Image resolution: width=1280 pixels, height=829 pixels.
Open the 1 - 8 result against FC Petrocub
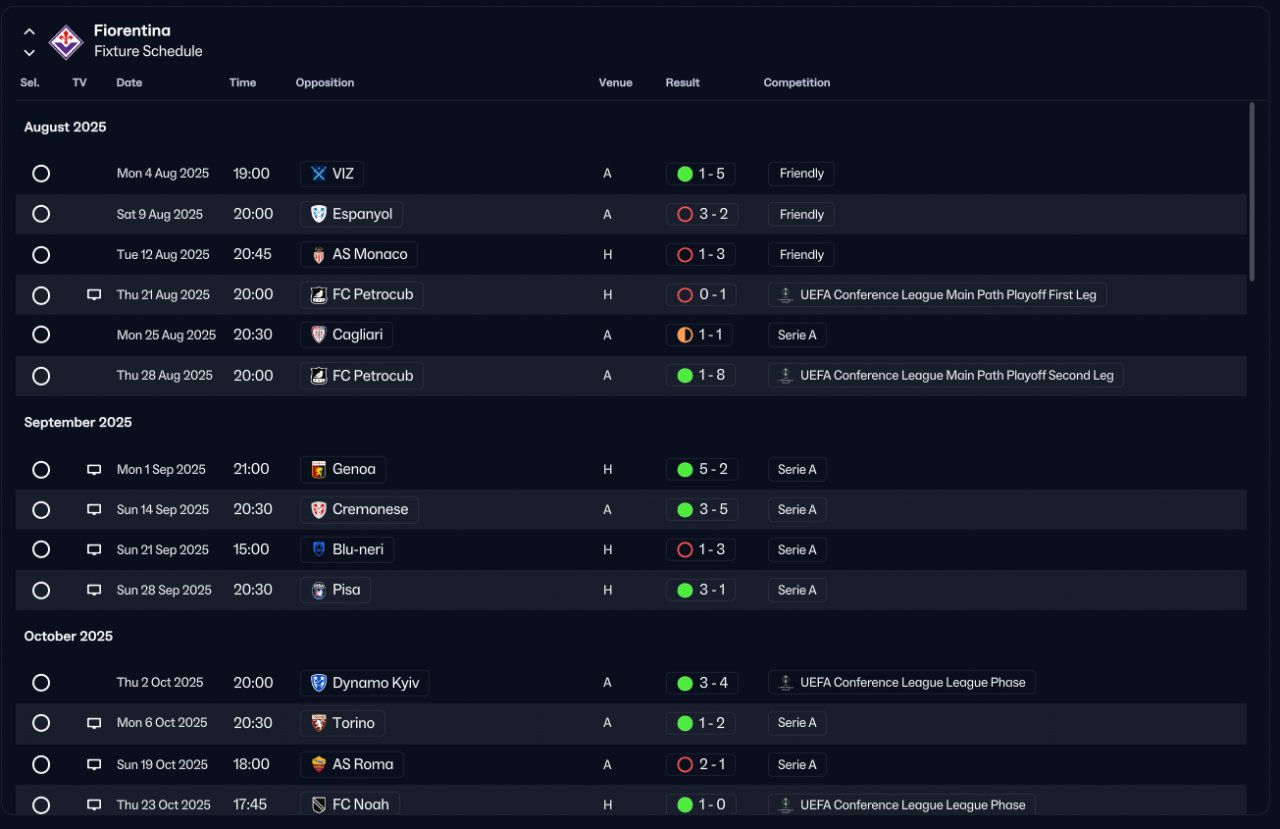point(701,376)
